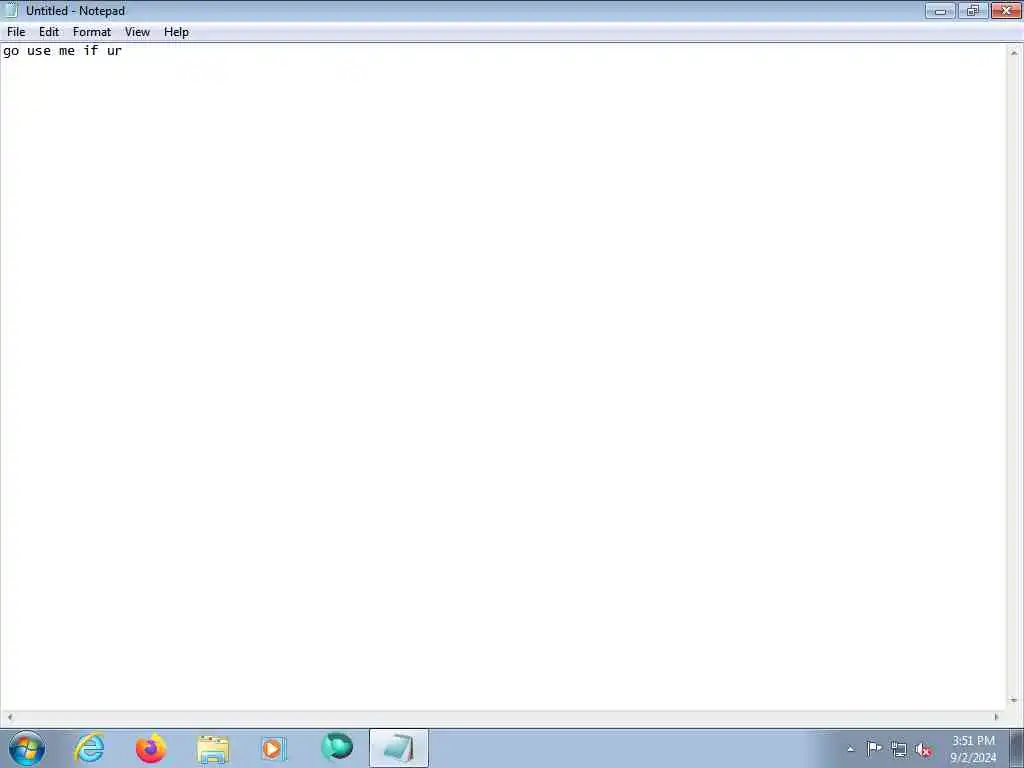Click in the text after 'go use me if ur'

point(124,51)
